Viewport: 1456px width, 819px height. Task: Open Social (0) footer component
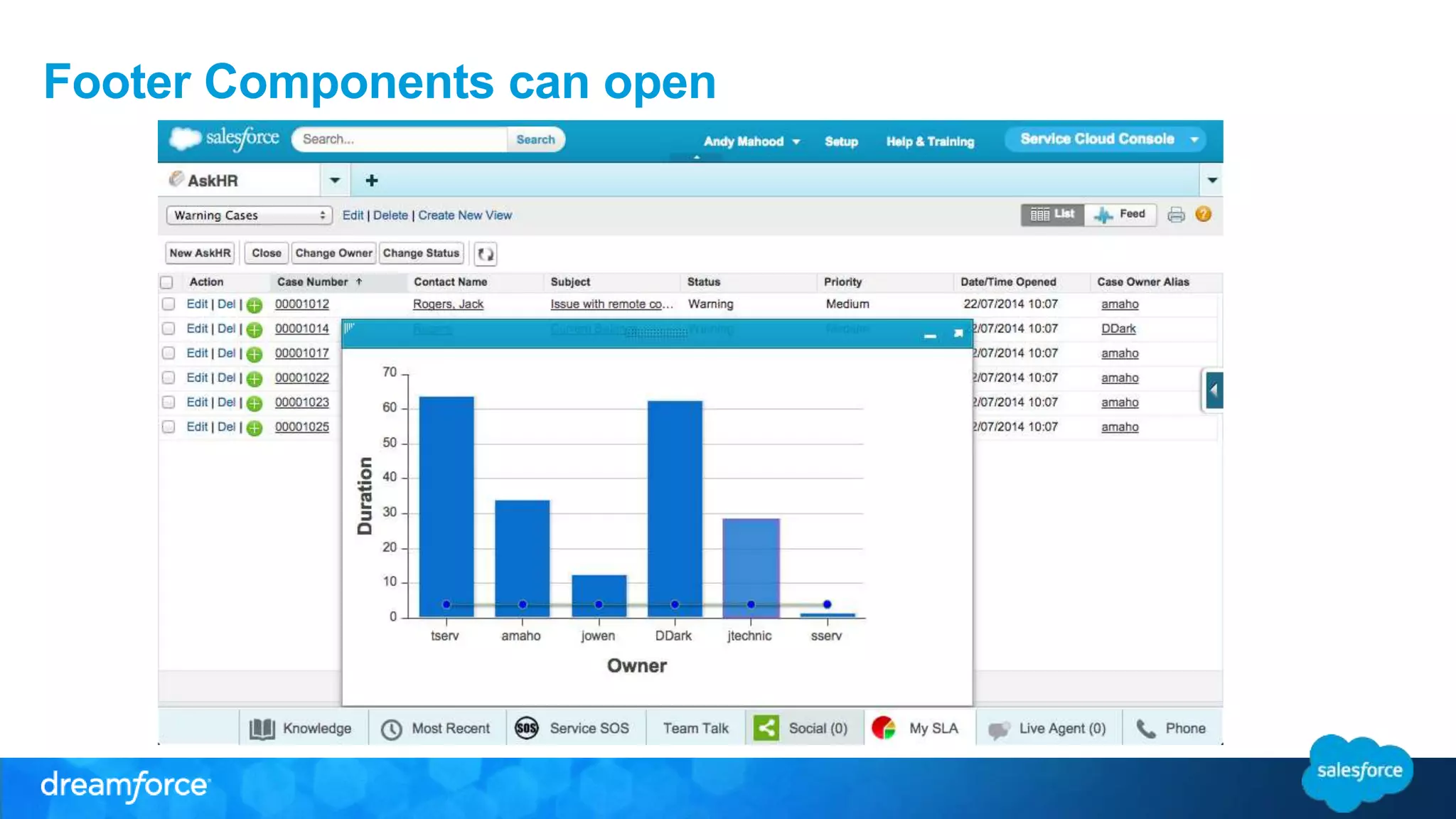804,728
